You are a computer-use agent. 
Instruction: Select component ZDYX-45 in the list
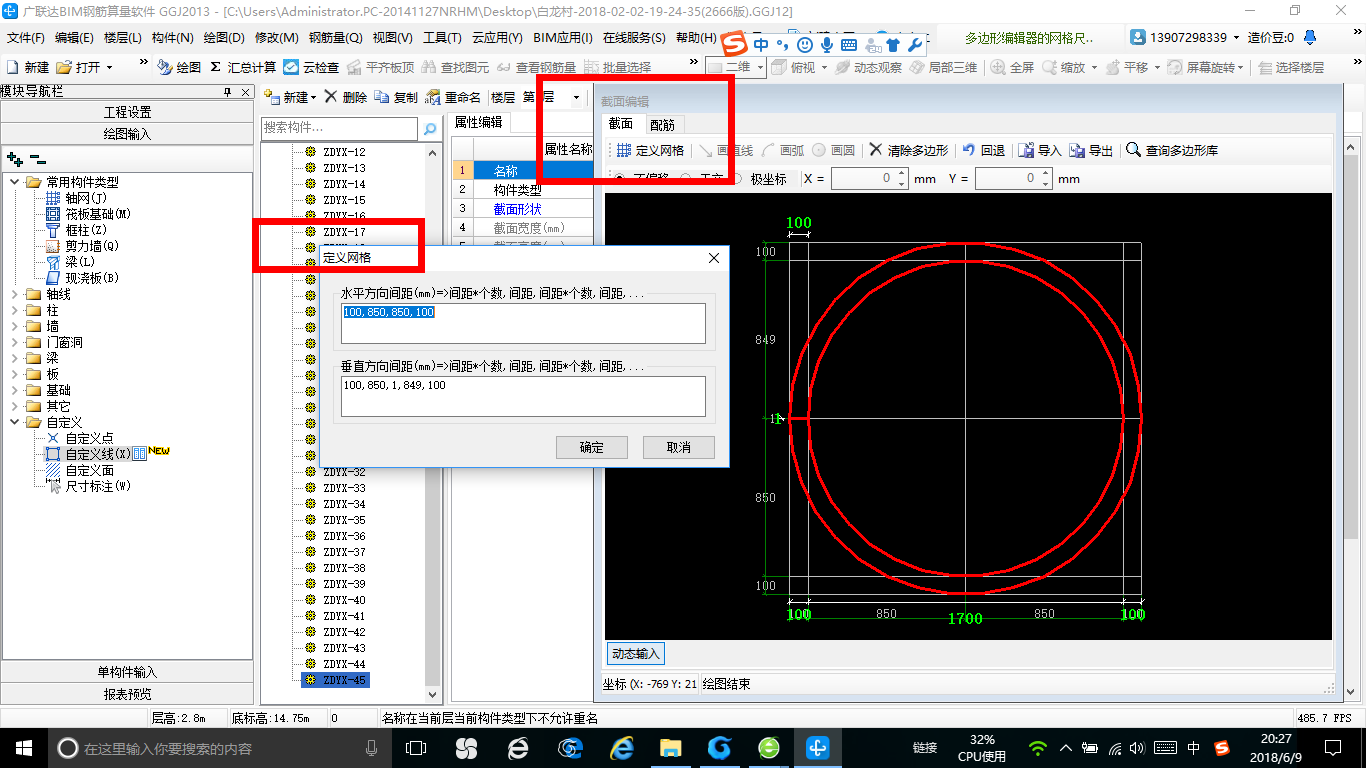point(335,680)
